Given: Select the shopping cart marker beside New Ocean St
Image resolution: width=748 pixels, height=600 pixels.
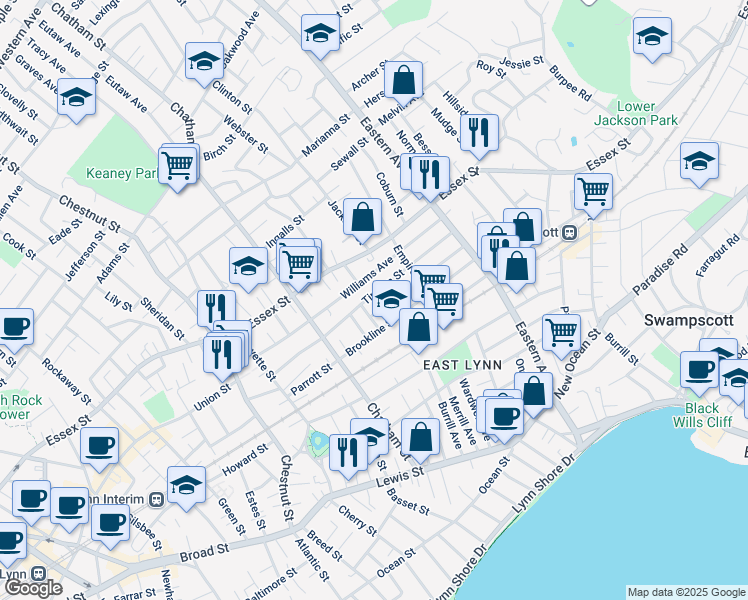Looking at the screenshot, I should 561,332.
